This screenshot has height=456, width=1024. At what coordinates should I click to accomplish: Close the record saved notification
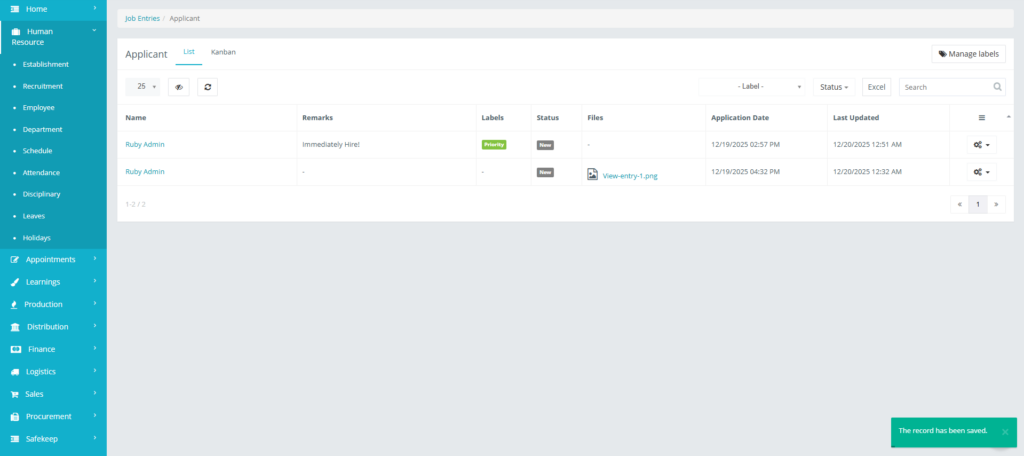click(1004, 432)
